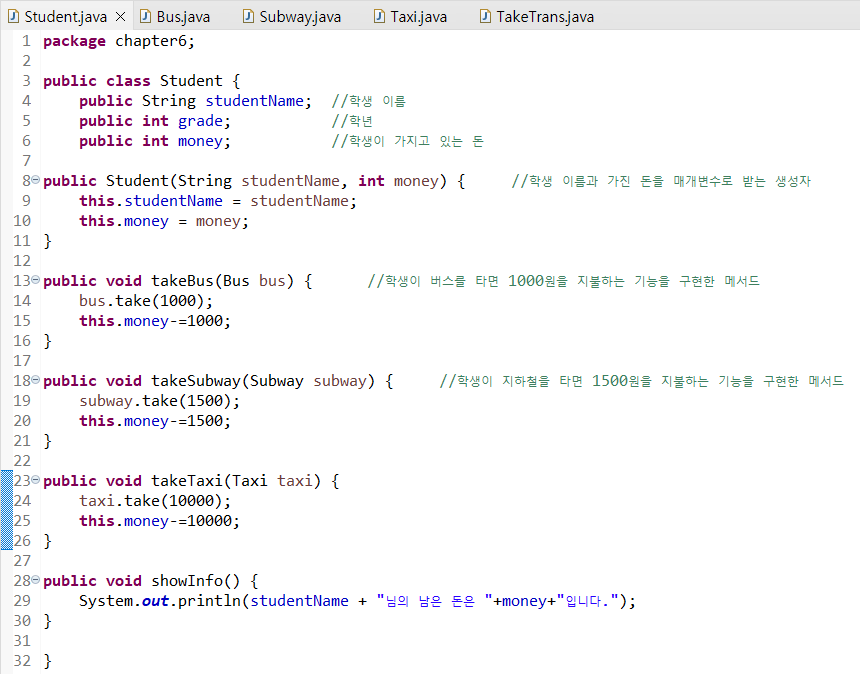This screenshot has height=674, width=860.
Task: Click the Java file icon on Subway.java tab
Action: point(248,16)
